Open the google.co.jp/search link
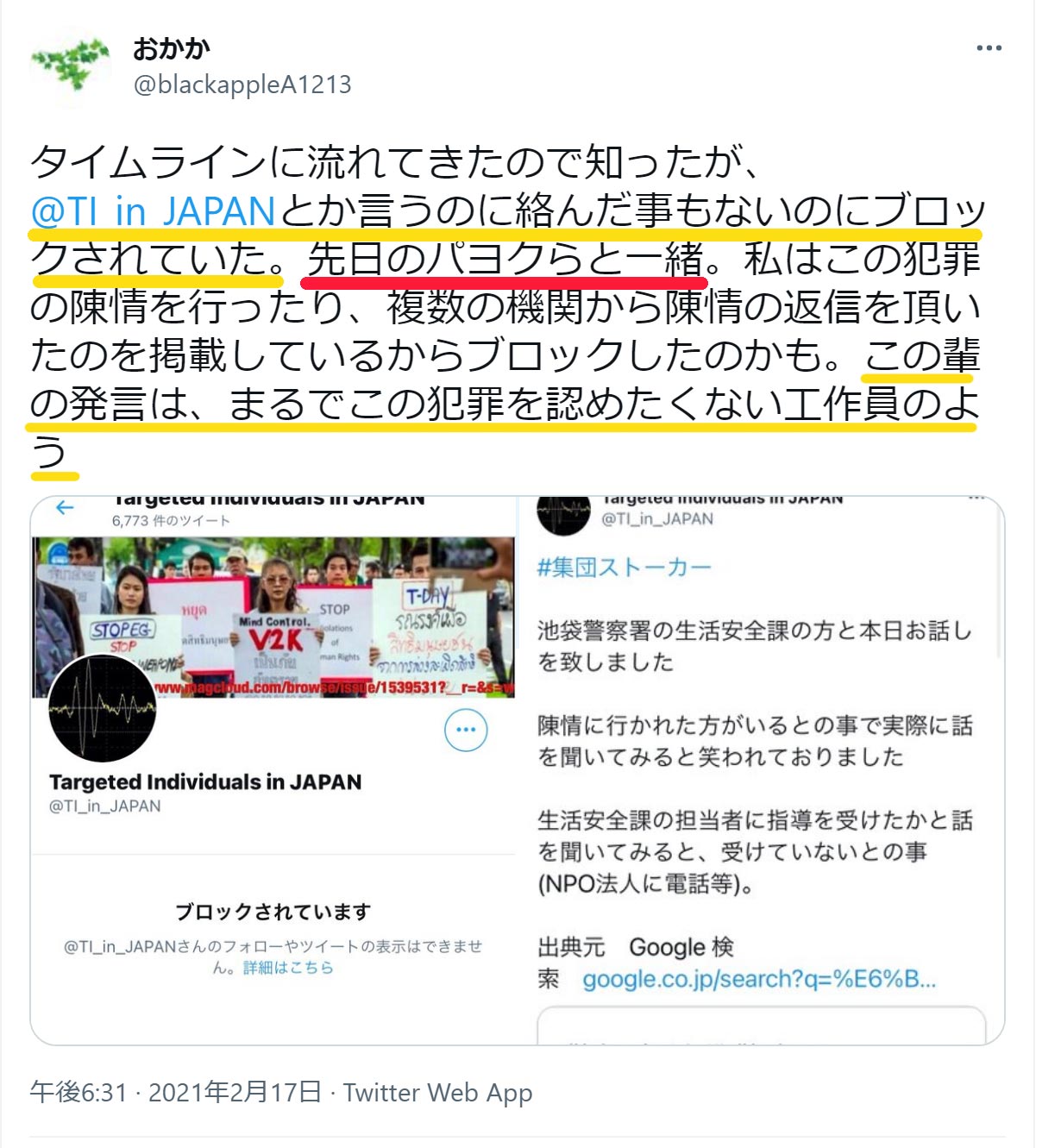1042x1148 pixels. tap(759, 979)
